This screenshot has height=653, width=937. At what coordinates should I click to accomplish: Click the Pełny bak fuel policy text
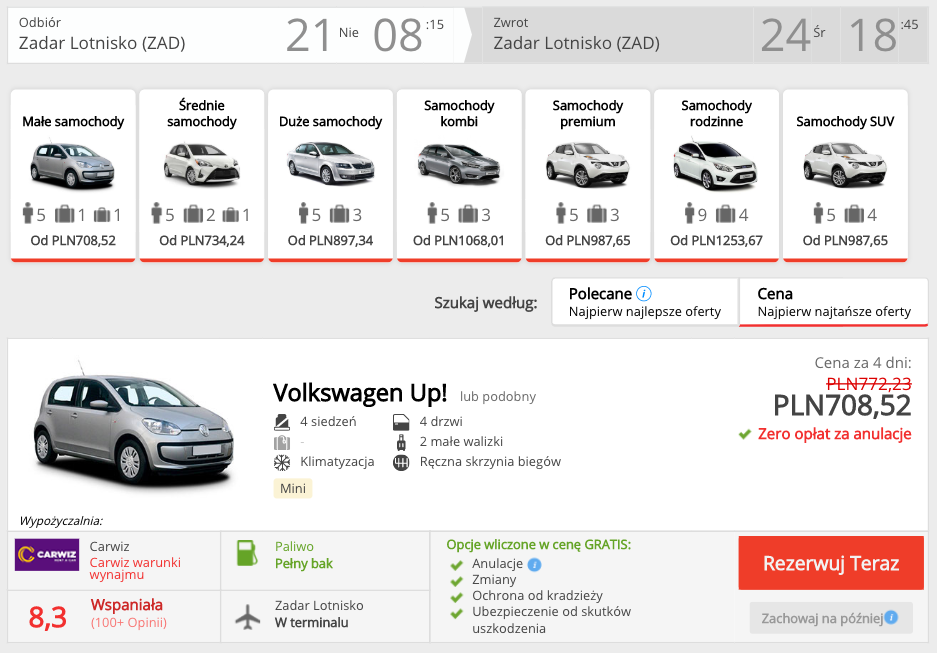pyautogui.click(x=304, y=563)
